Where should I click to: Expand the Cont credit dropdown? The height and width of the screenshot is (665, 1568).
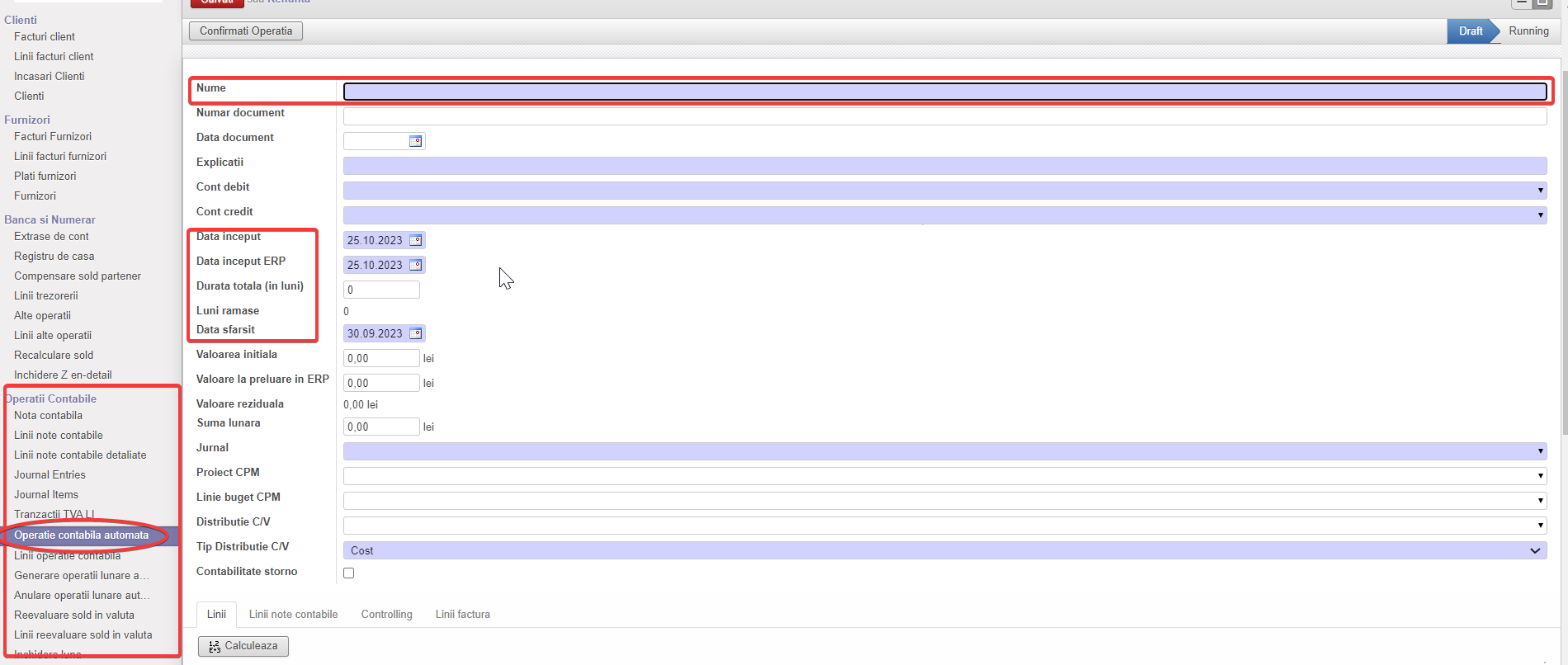[1539, 215]
